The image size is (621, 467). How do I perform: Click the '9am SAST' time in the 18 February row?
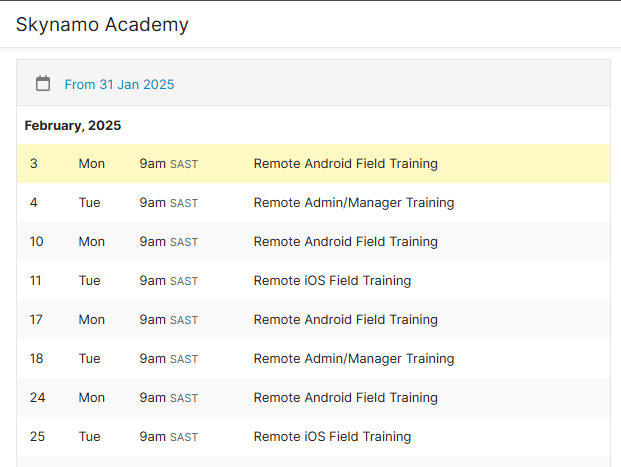coord(168,359)
